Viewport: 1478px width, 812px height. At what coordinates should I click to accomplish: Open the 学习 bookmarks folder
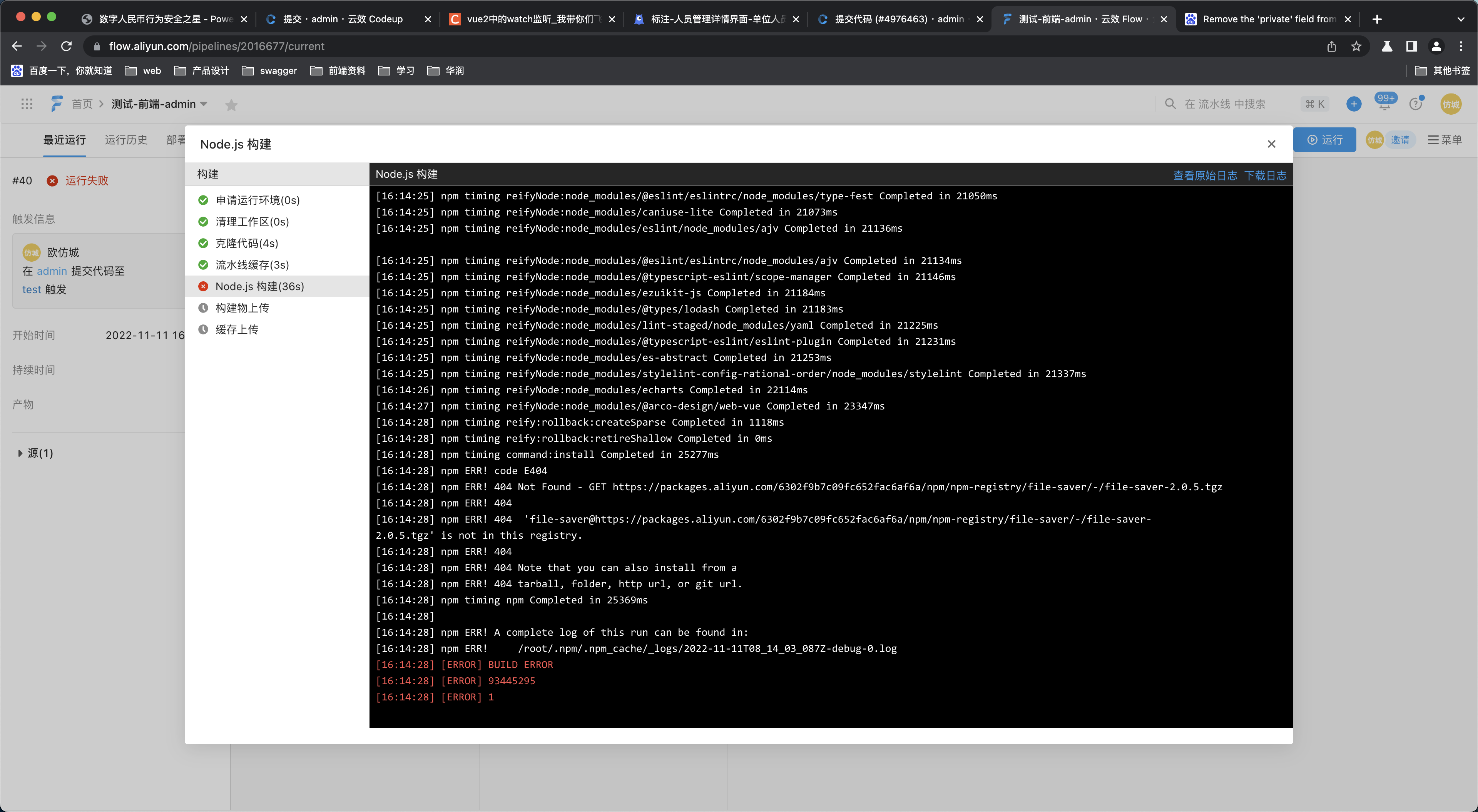point(396,70)
